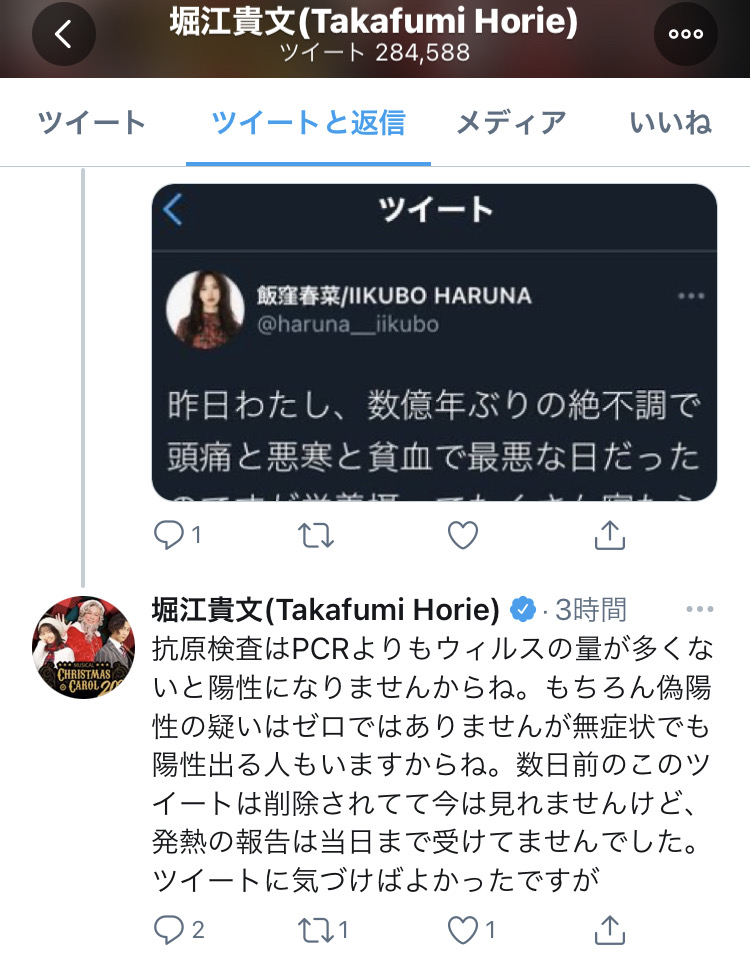Like the upper tweet with screenshot
This screenshot has width=750, height=963.
point(463,535)
